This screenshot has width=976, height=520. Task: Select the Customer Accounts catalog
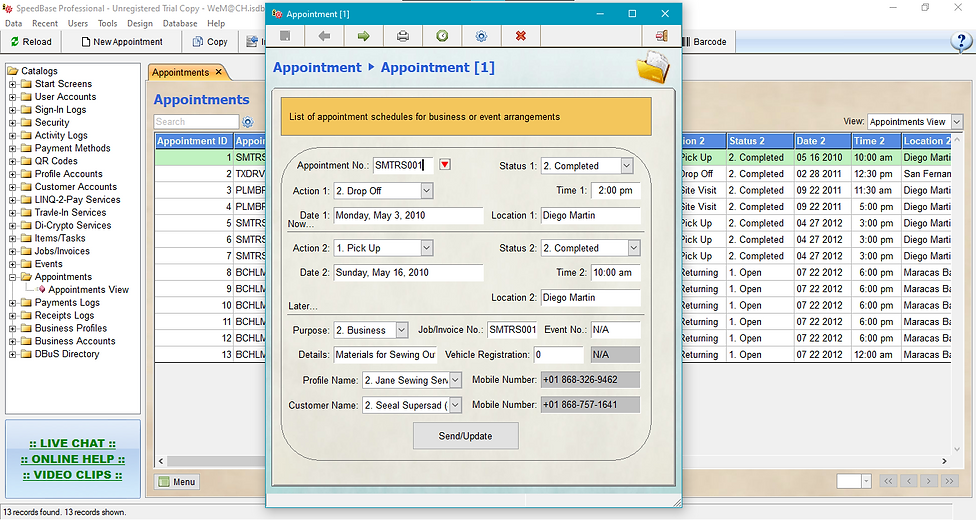(x=75, y=187)
